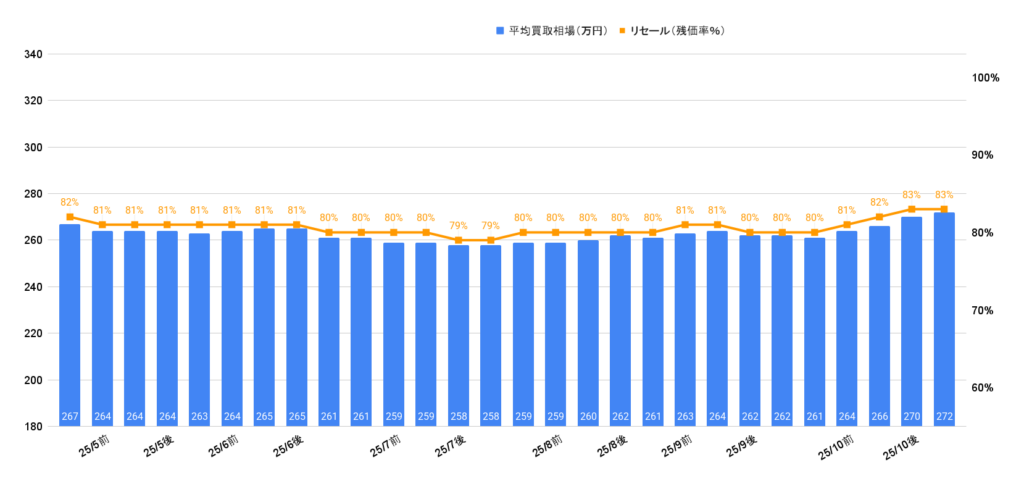Select the リセール(残価率%) legend label
The image size is (1024, 481).
[677, 31]
